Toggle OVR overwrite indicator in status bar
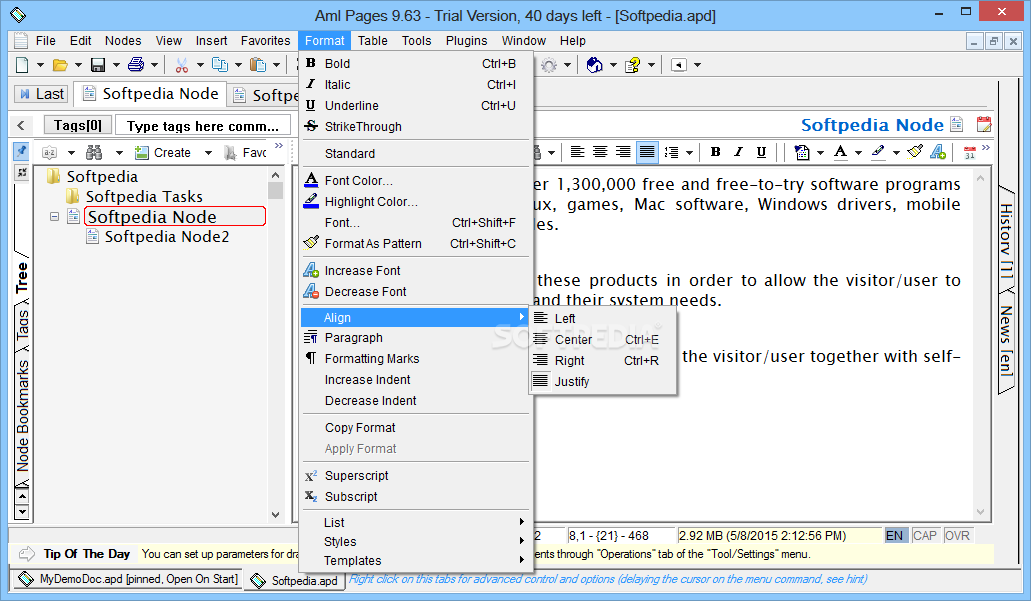Screen dimensions: 1031x601 pos(957,535)
